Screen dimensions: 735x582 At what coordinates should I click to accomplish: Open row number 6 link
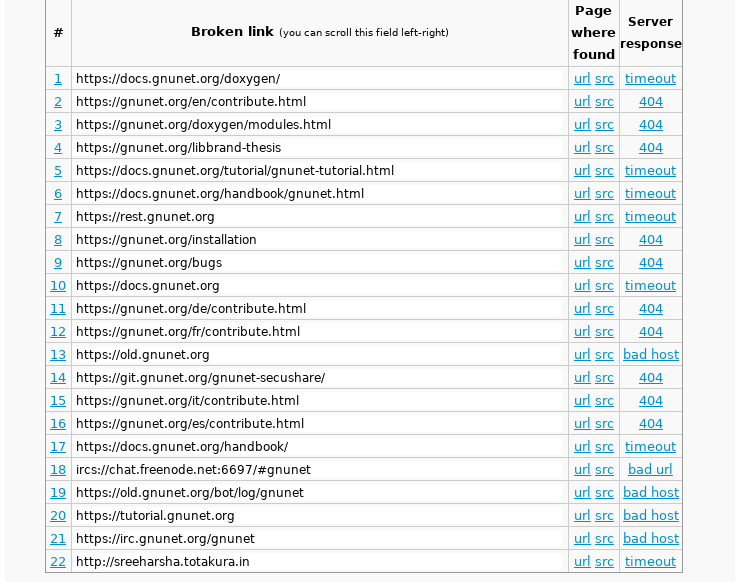click(58, 193)
